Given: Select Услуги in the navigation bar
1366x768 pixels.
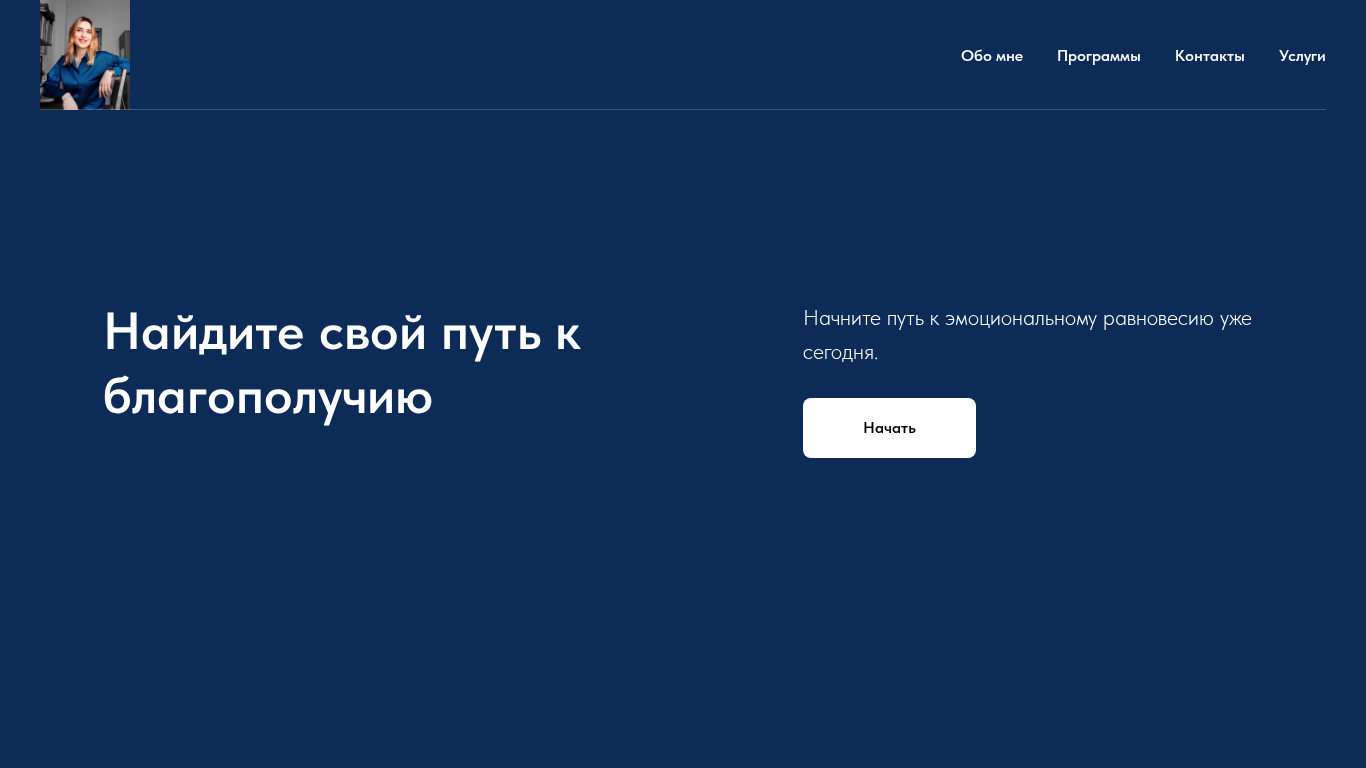Looking at the screenshot, I should [x=1302, y=56].
